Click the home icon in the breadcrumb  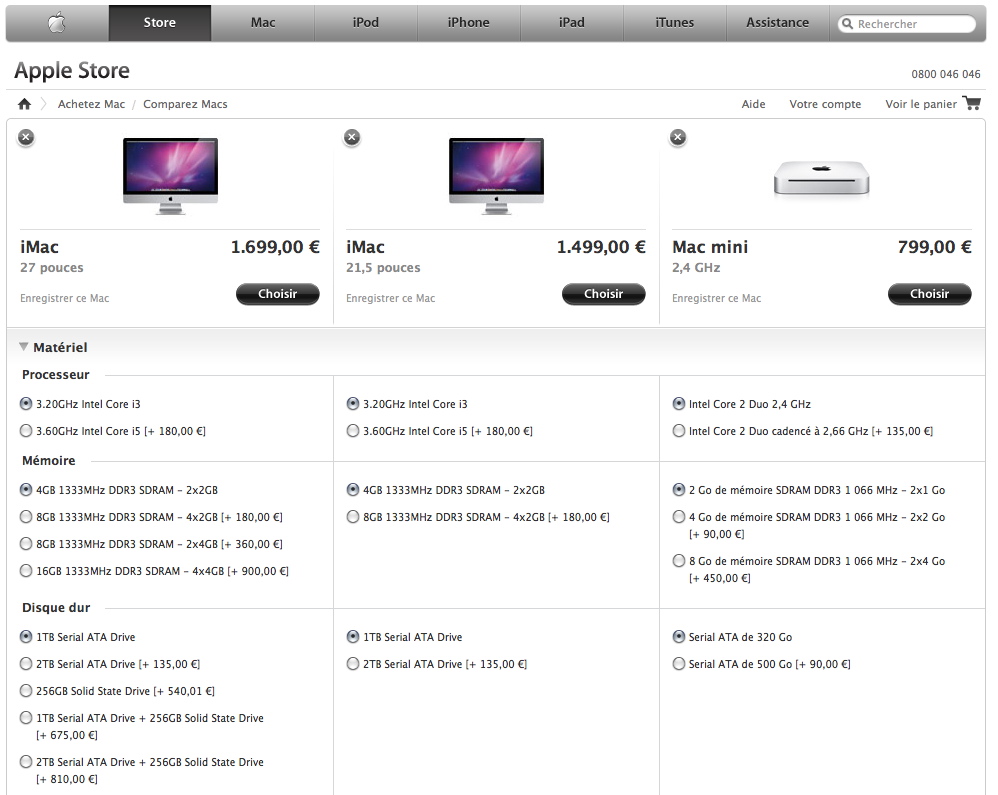(x=24, y=104)
